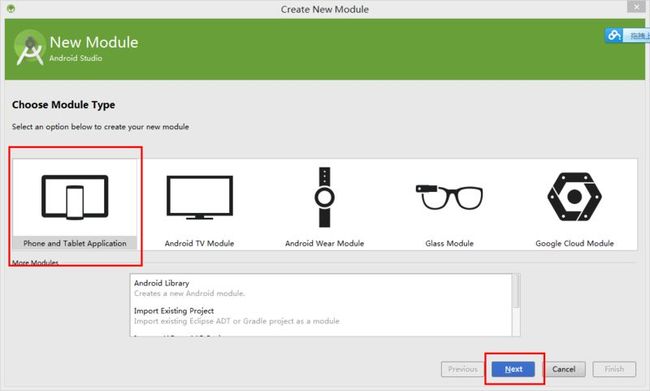
Task: Click the 'Android TV Module' label
Action: (x=199, y=243)
